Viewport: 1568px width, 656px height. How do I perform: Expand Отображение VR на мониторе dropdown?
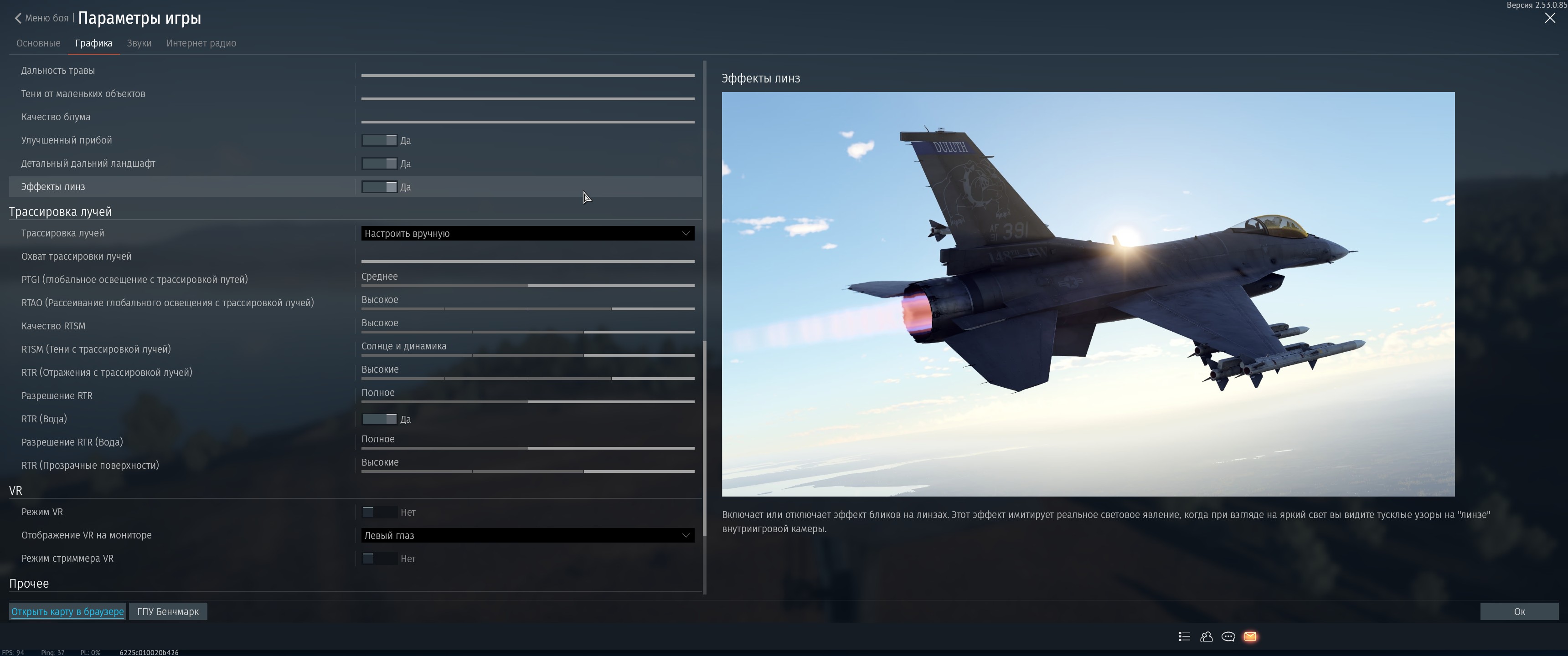[527, 536]
